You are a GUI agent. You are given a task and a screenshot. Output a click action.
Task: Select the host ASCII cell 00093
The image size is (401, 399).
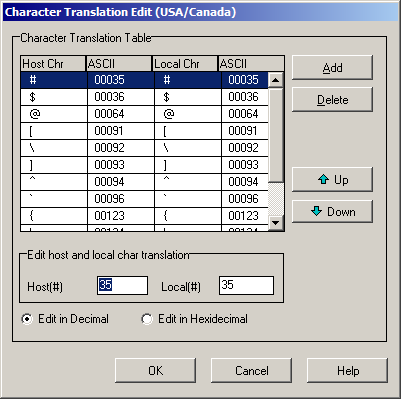tap(121, 165)
